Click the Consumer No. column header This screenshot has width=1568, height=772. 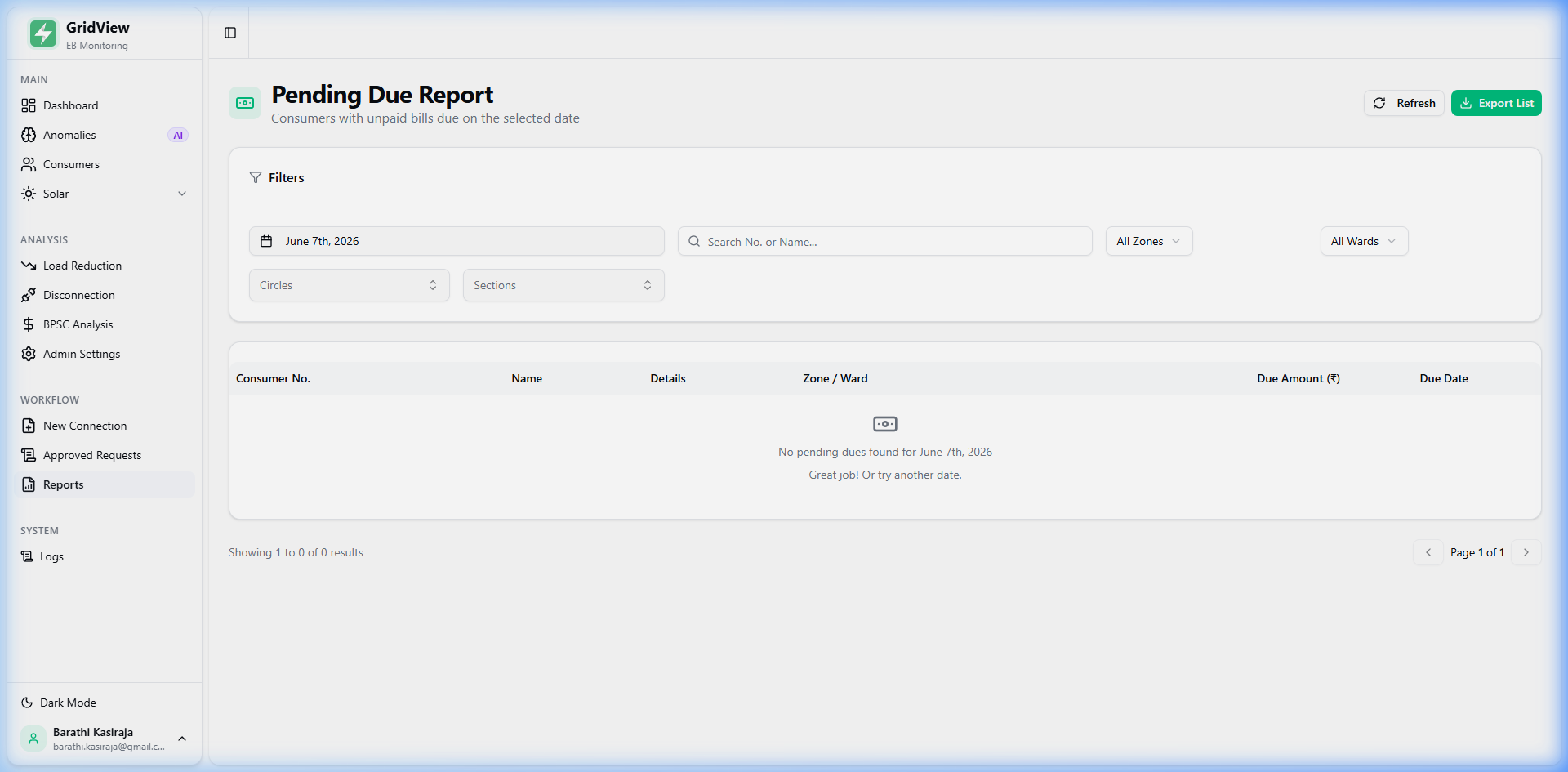coord(273,378)
